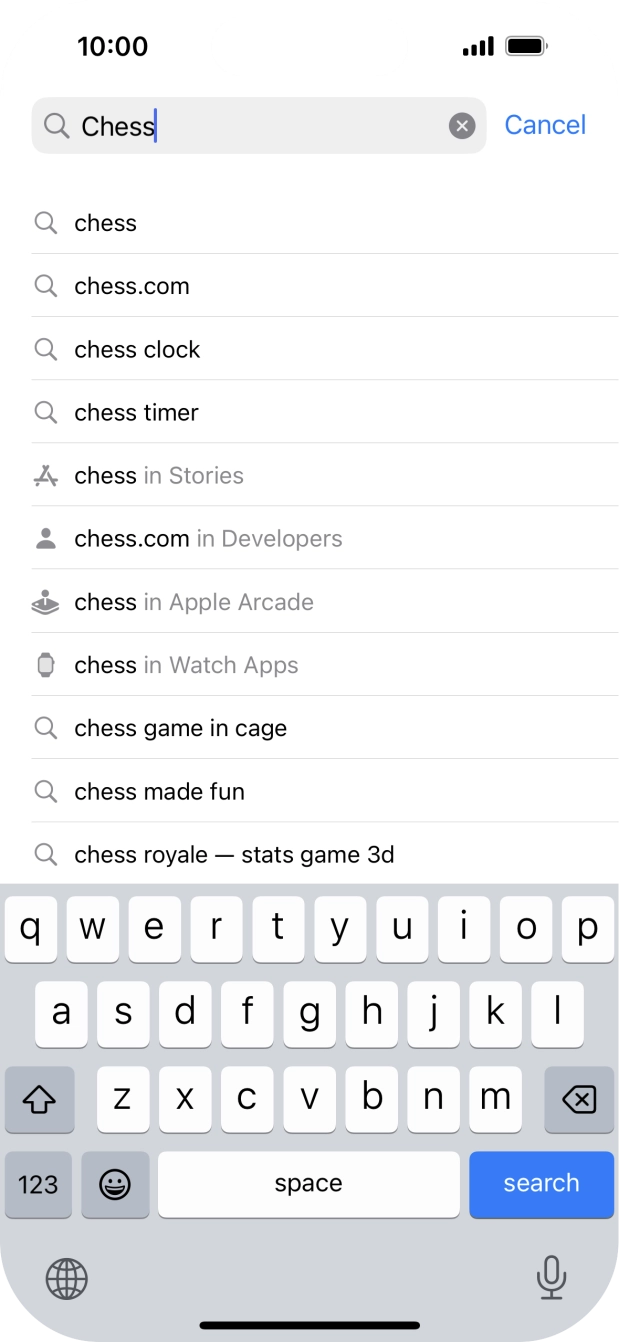Select the chess clock suggestion
The image size is (619, 1342).
[x=137, y=349]
